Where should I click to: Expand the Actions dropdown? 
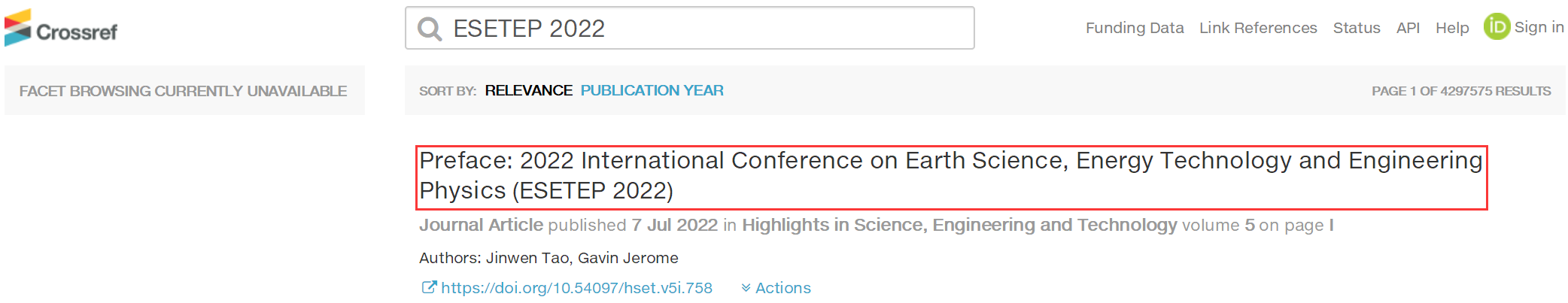(782, 288)
